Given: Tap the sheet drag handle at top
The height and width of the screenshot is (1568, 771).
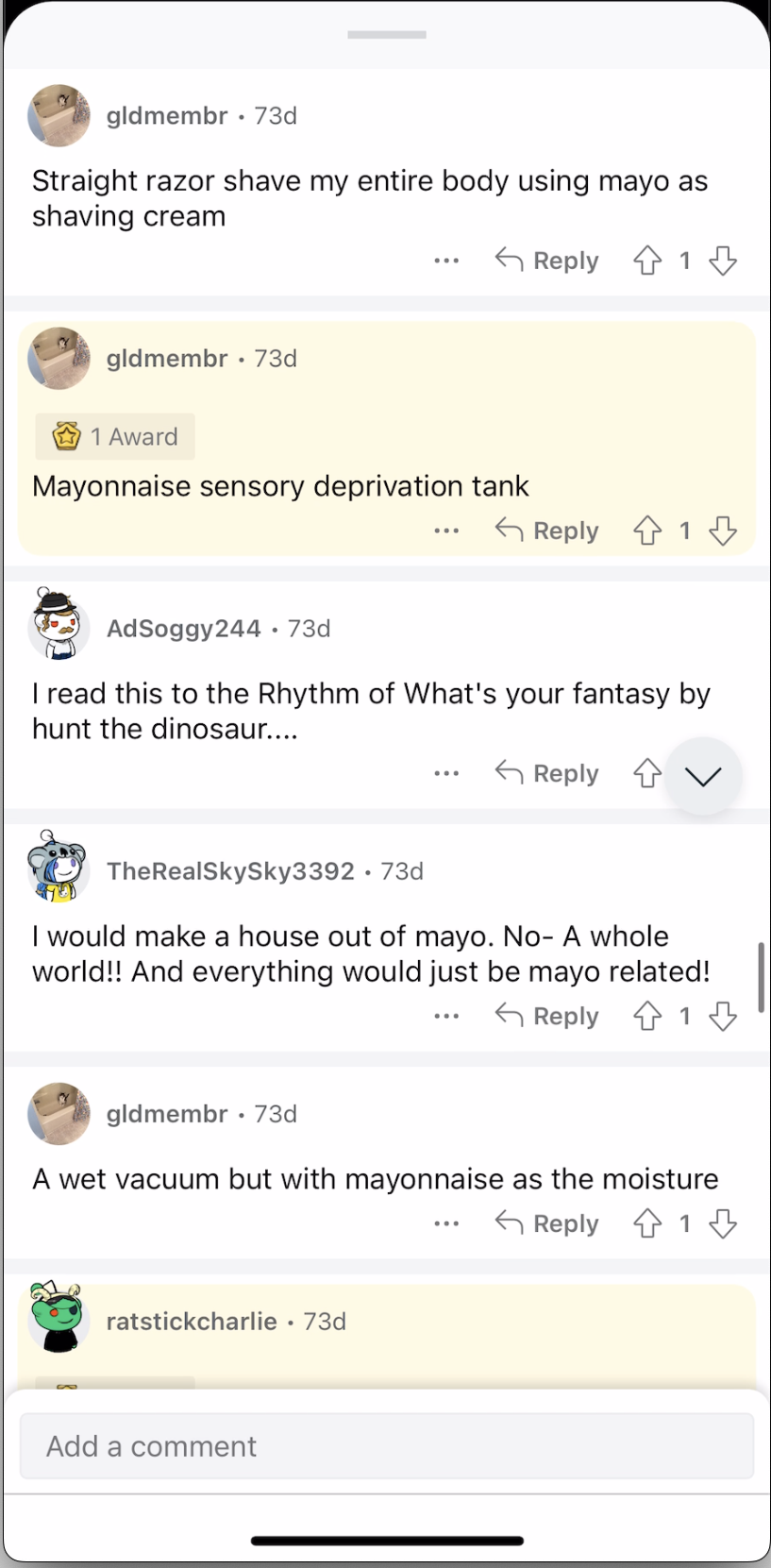Looking at the screenshot, I should [387, 35].
